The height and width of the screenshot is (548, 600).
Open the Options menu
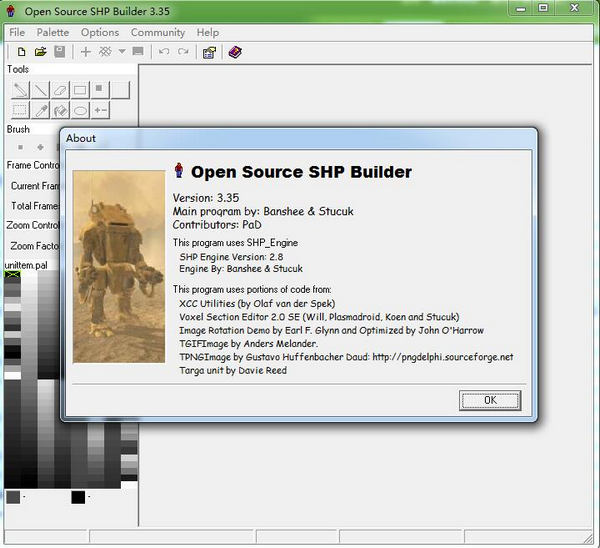pyautogui.click(x=100, y=33)
